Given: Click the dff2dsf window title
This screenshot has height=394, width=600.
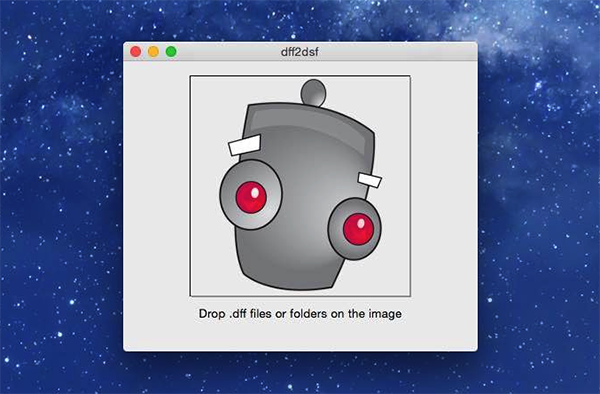Looking at the screenshot, I should [300, 52].
